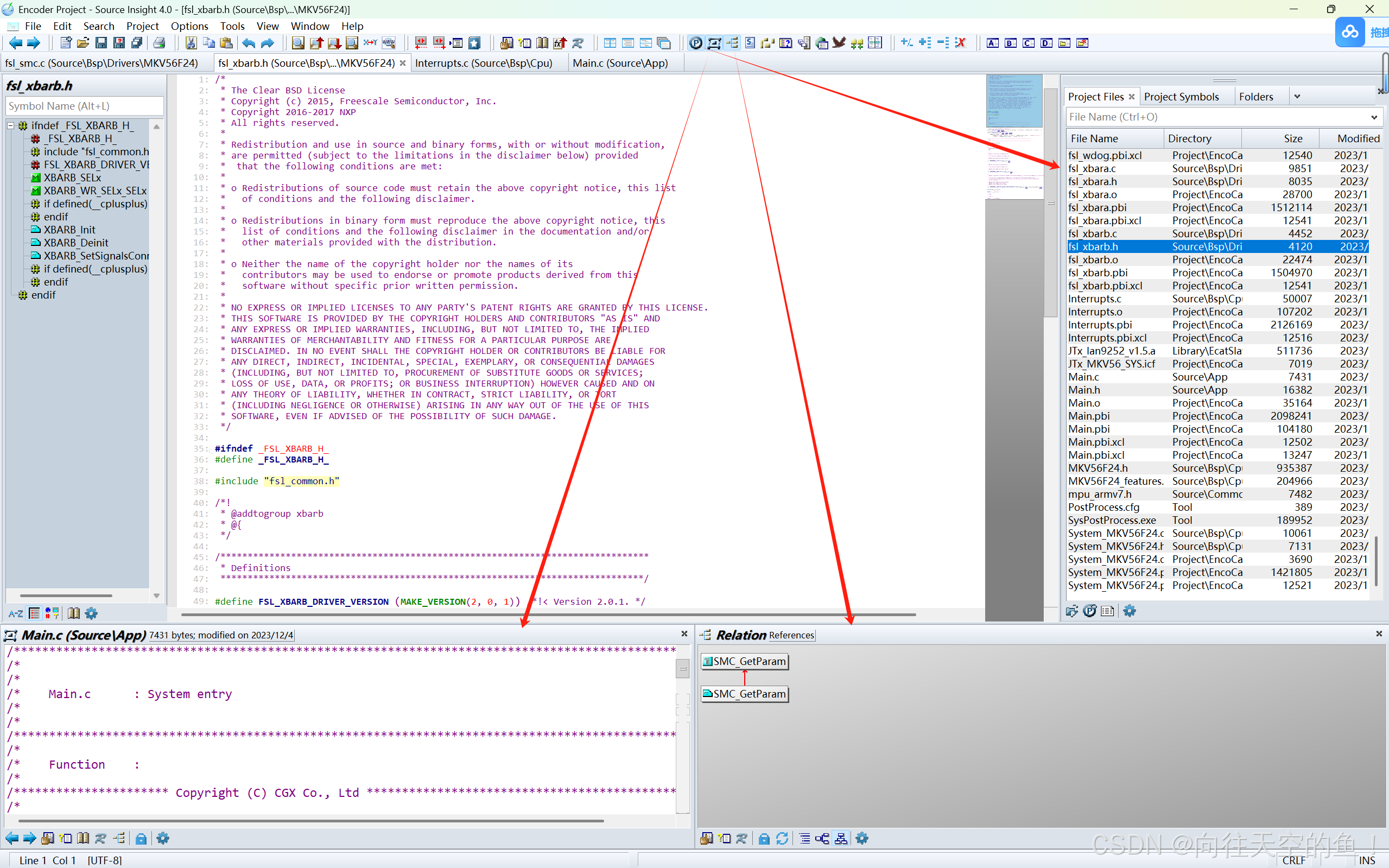Click the Save file floppy icon
This screenshot has width=1389, height=868.
coord(101,43)
